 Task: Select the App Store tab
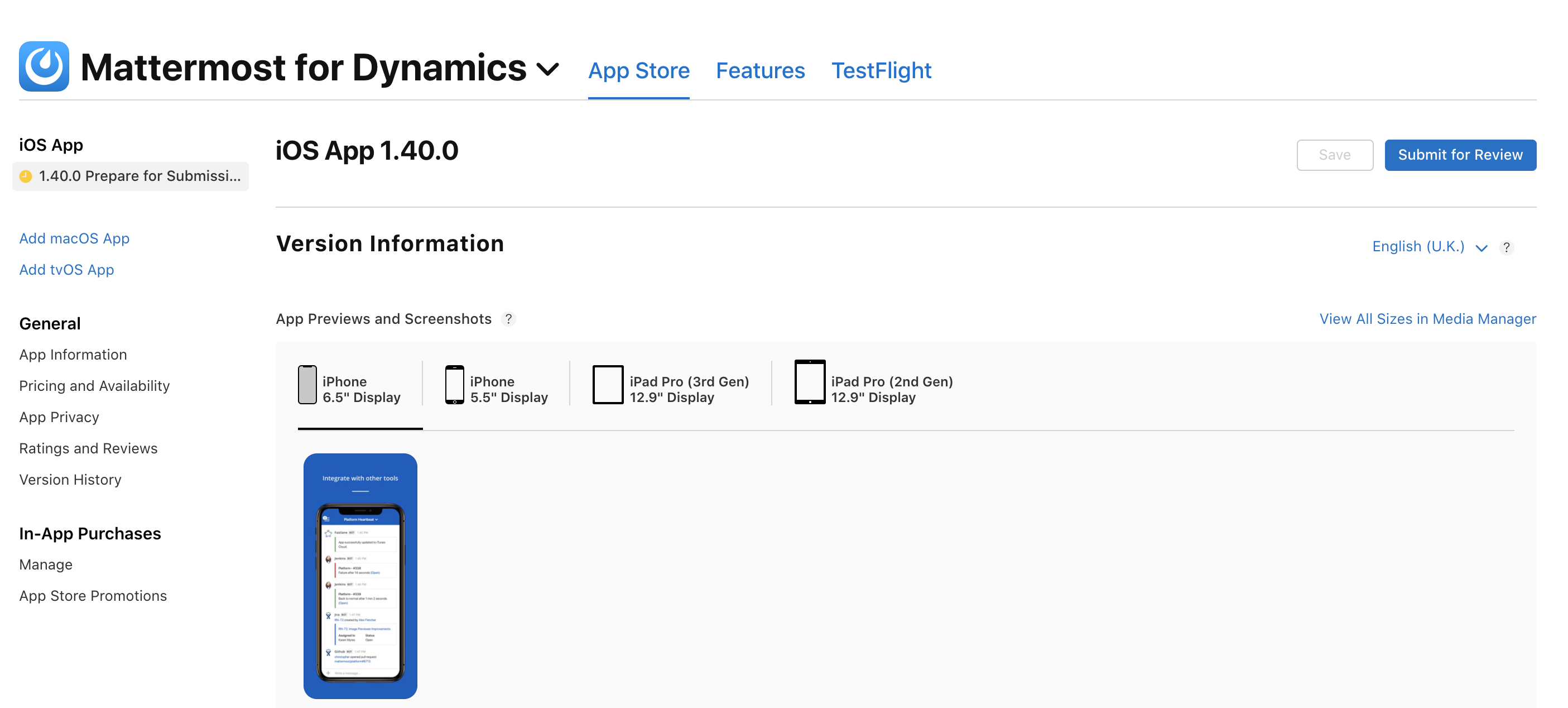(638, 71)
